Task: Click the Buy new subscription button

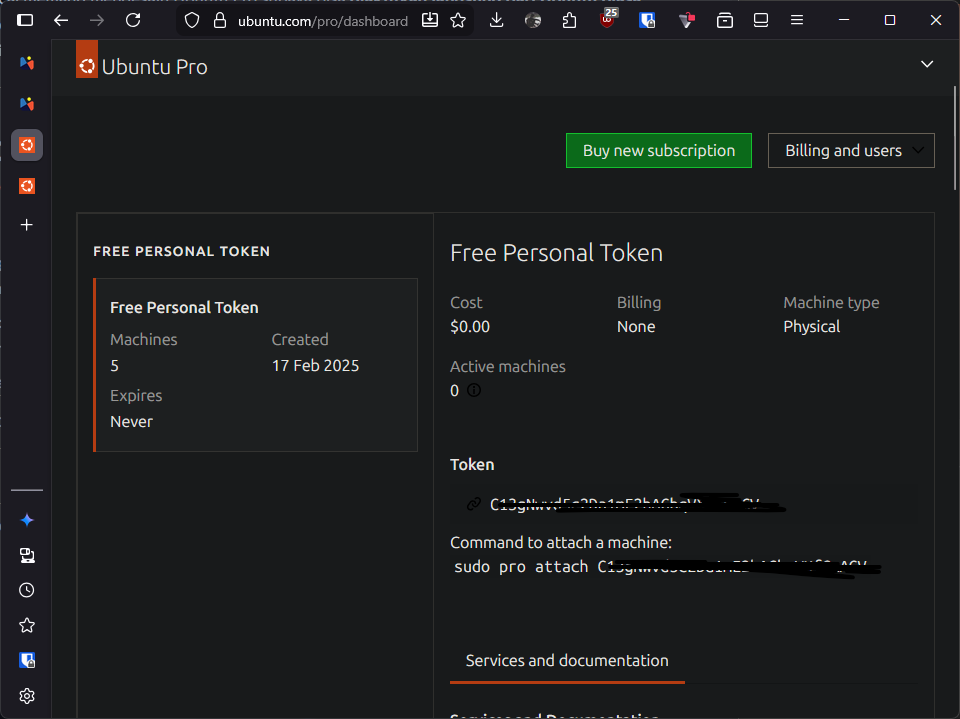Action: click(x=658, y=151)
